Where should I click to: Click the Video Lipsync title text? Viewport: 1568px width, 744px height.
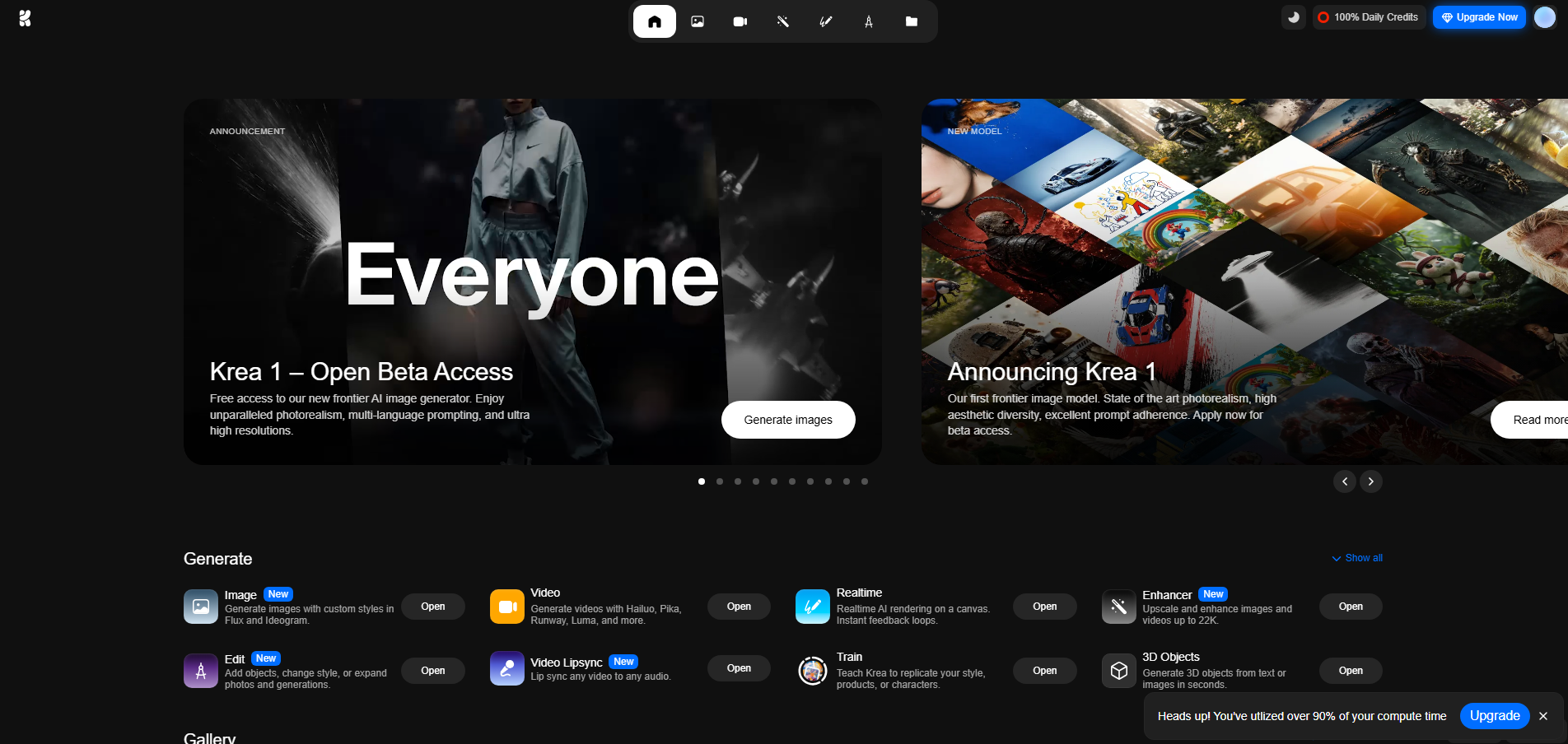[x=567, y=663]
